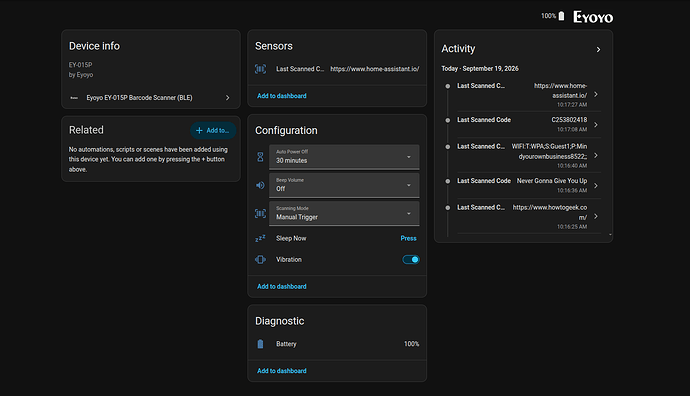
Task: Click timeline dot for 10:16:40 AM entry
Action: [x=448, y=147]
